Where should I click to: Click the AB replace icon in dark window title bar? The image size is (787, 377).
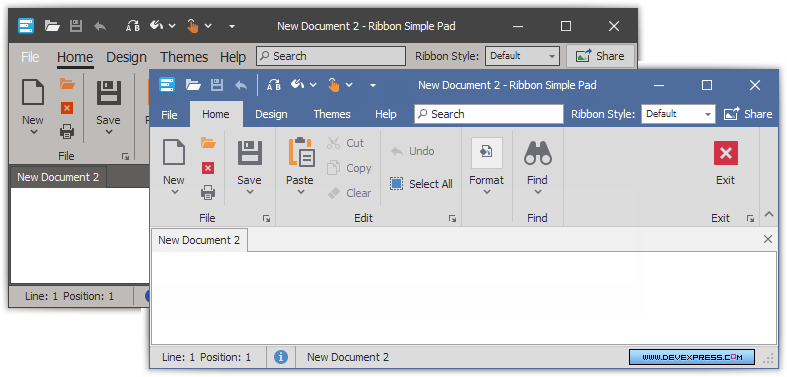click(133, 26)
